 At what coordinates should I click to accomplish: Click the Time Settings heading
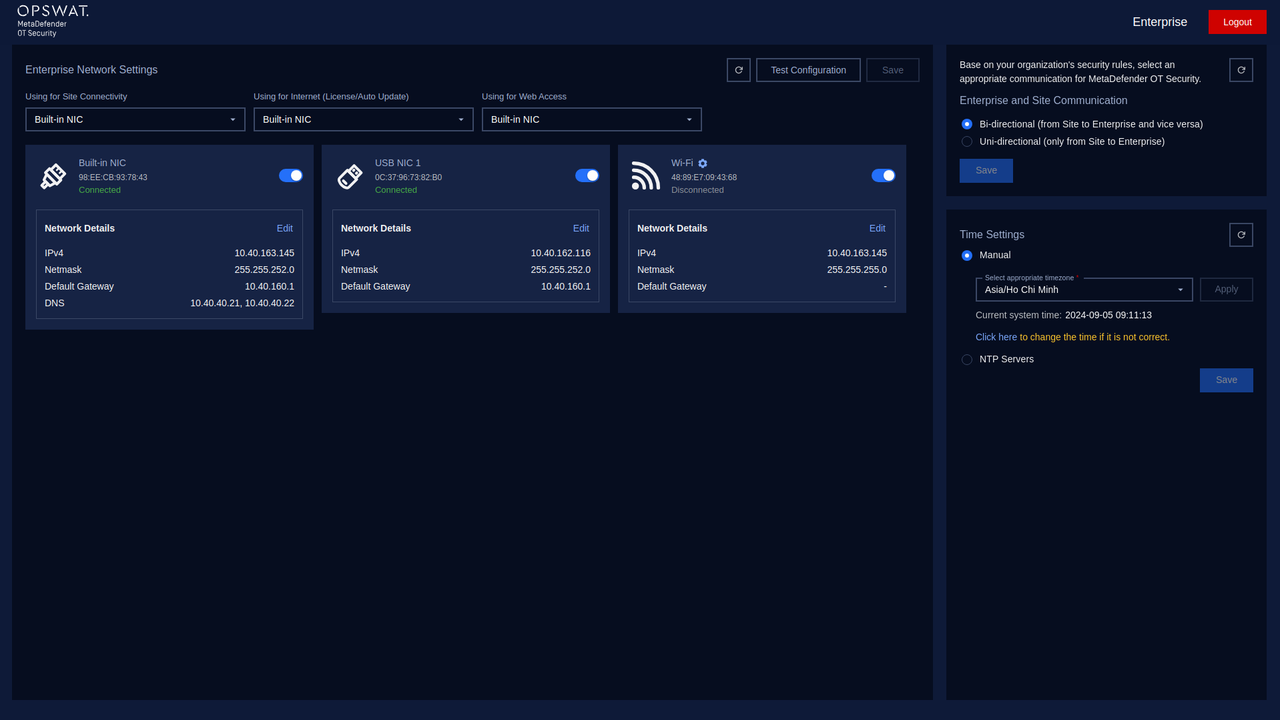[992, 235]
